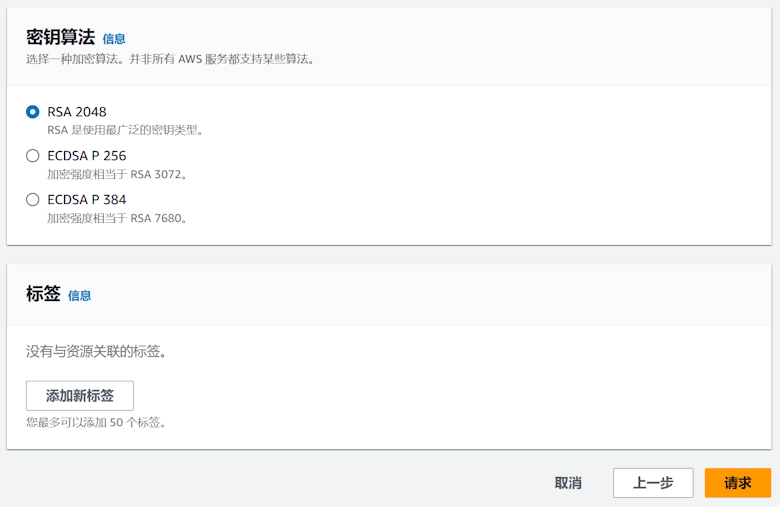This screenshot has height=507, width=780.
Task: Go back with the 上一步 button
Action: 653,483
